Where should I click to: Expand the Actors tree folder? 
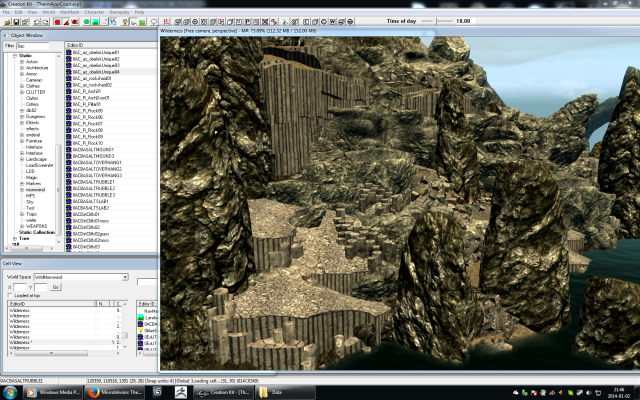(x=22, y=62)
